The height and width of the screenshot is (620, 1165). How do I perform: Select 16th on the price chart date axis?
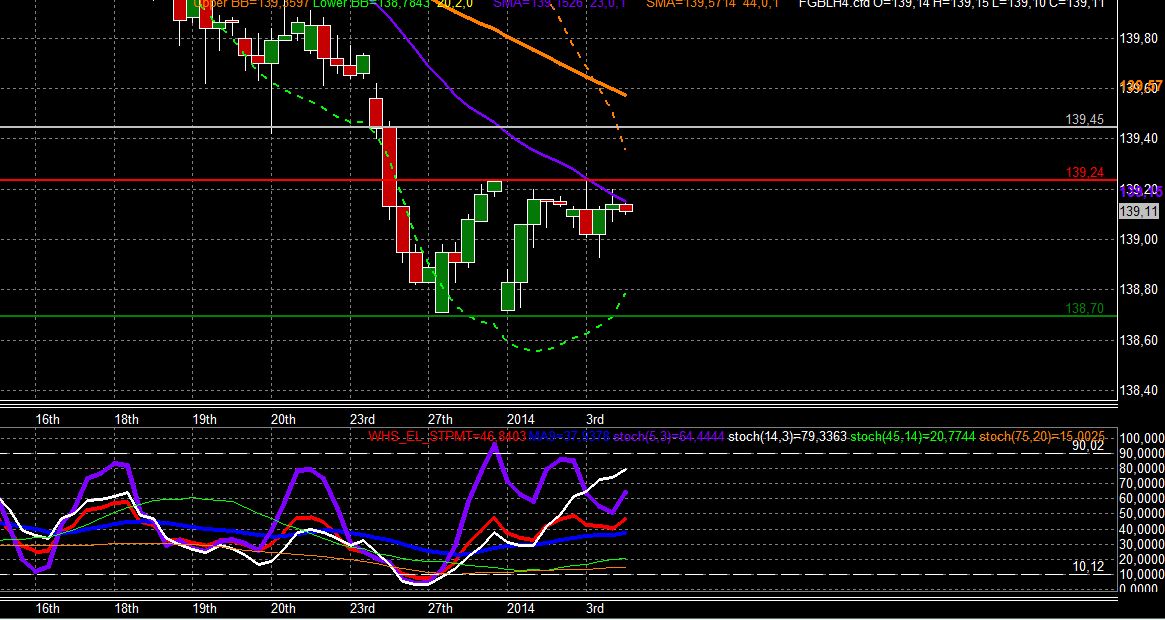click(48, 419)
